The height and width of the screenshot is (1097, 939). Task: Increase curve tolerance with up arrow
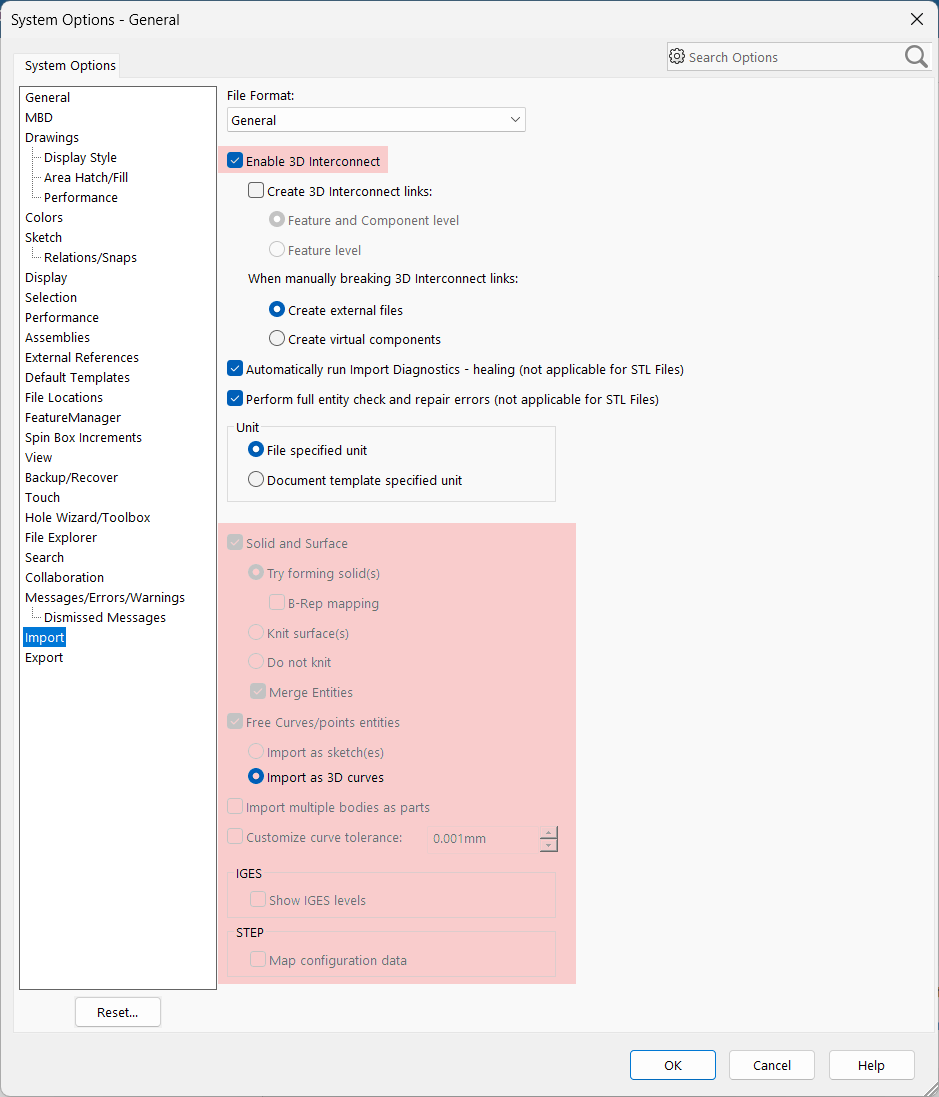tap(549, 832)
